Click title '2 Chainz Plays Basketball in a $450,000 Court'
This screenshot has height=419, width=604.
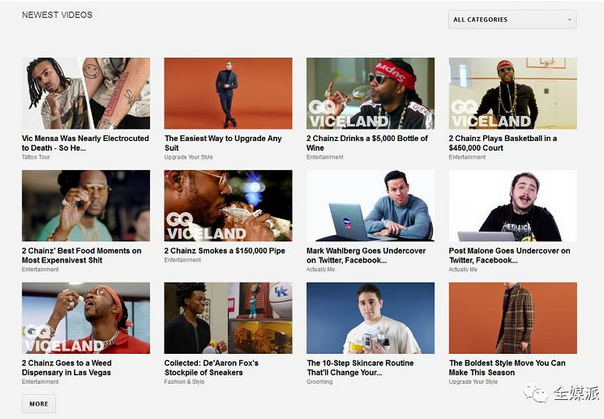pyautogui.click(x=503, y=143)
